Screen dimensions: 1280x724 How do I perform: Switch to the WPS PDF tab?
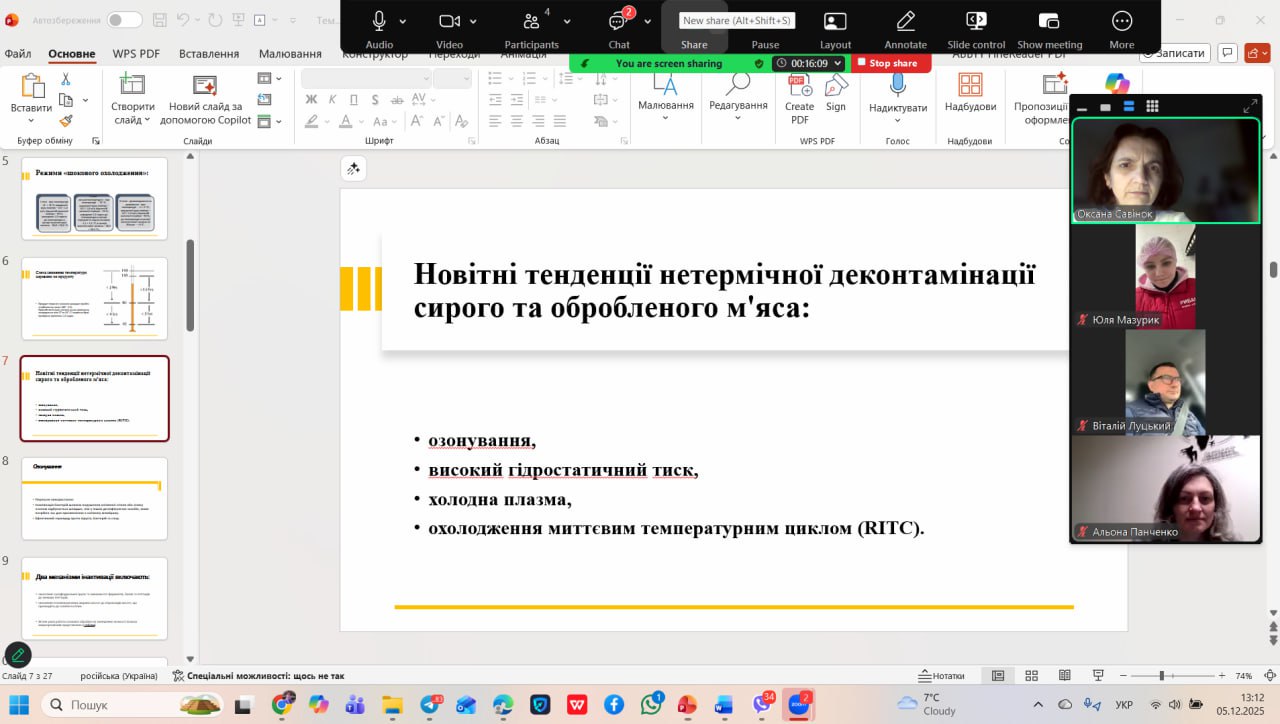[x=137, y=54]
